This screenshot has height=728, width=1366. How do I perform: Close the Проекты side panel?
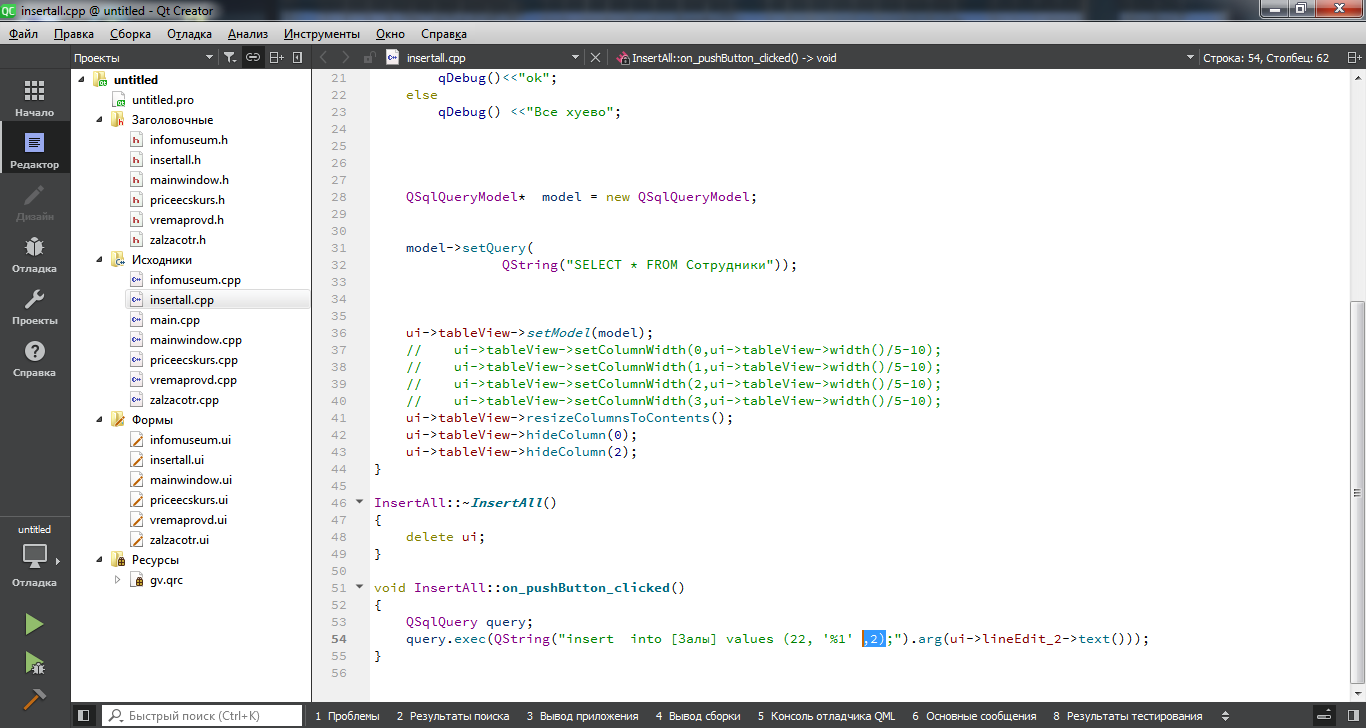298,58
